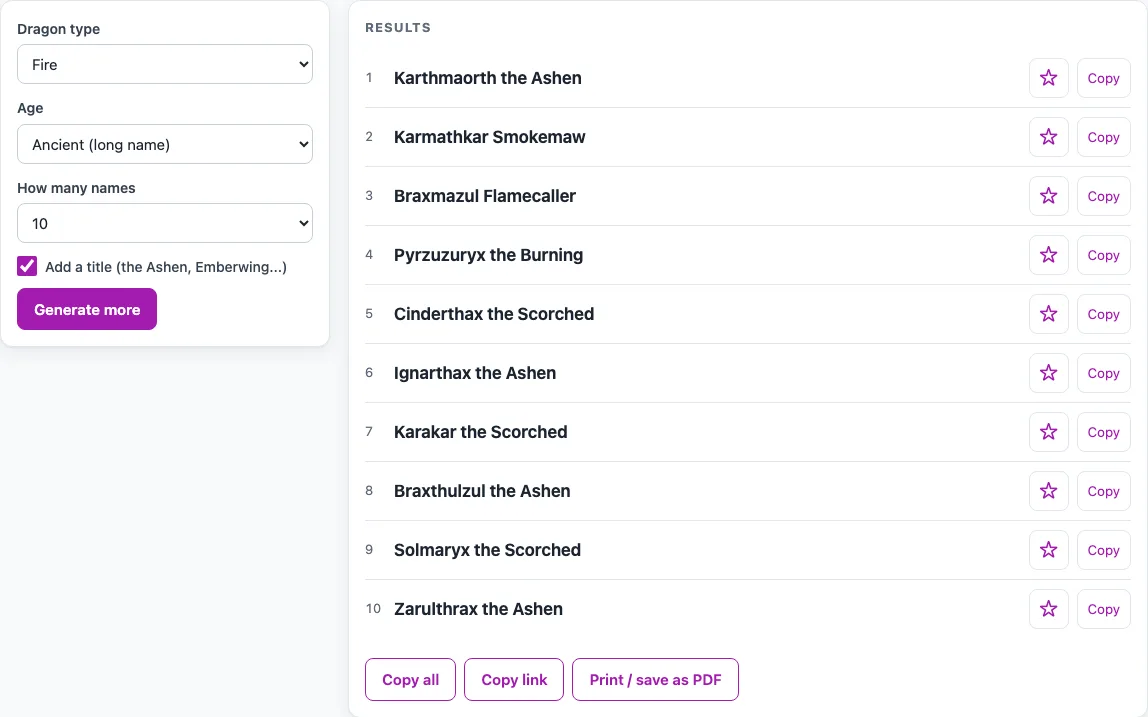
Task: Copy Karakar the Scorched
Action: pyautogui.click(x=1103, y=432)
